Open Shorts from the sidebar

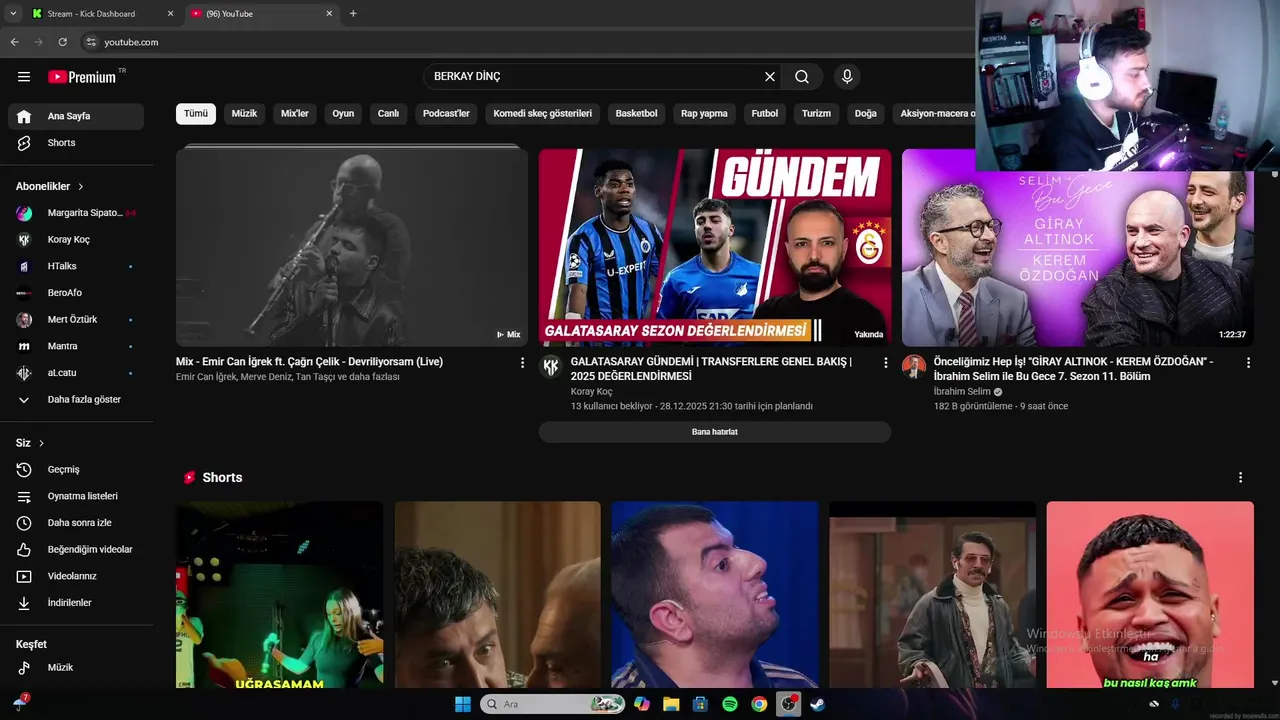point(76,143)
